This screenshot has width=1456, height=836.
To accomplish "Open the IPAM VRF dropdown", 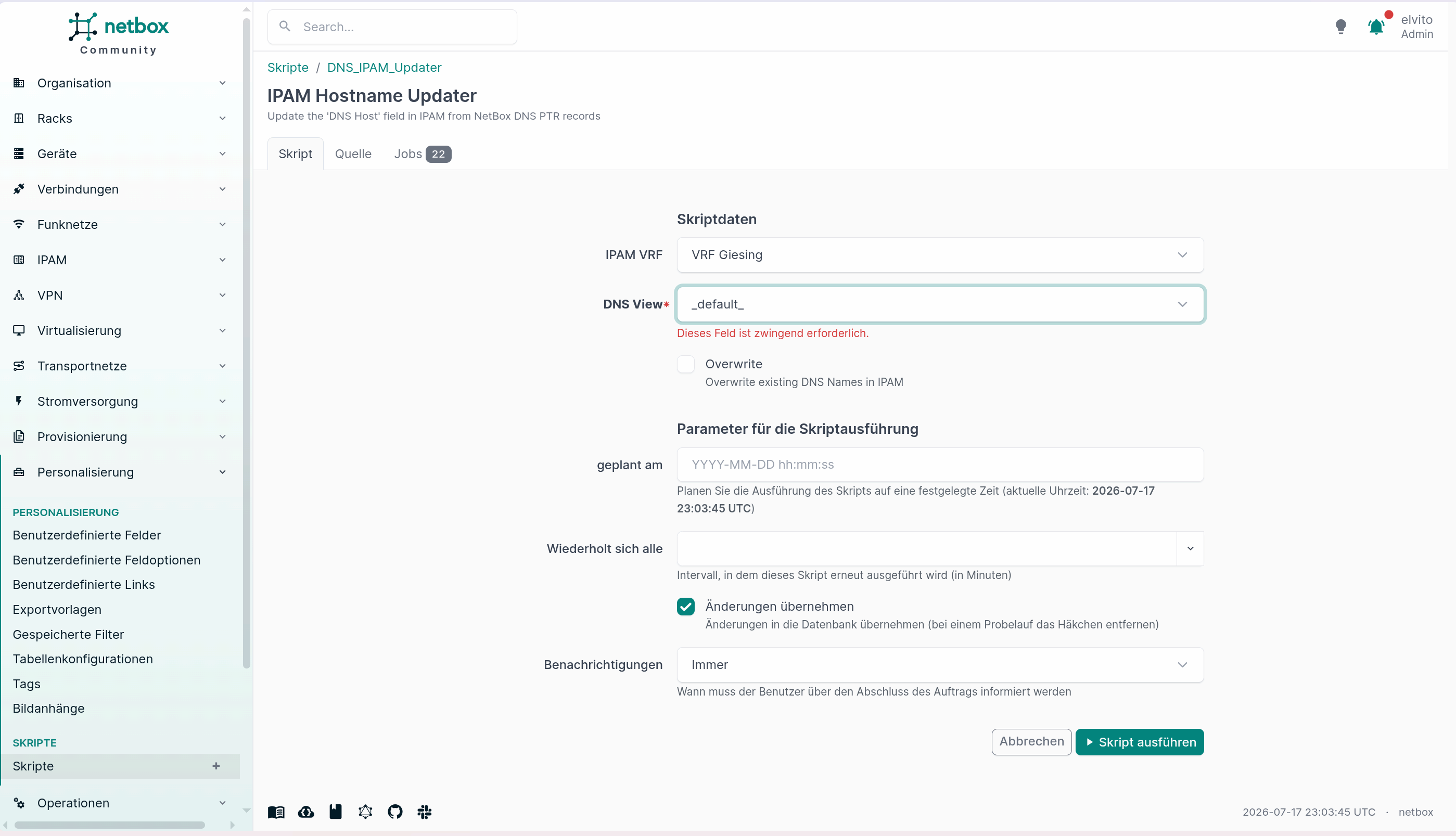I will click(x=940, y=255).
